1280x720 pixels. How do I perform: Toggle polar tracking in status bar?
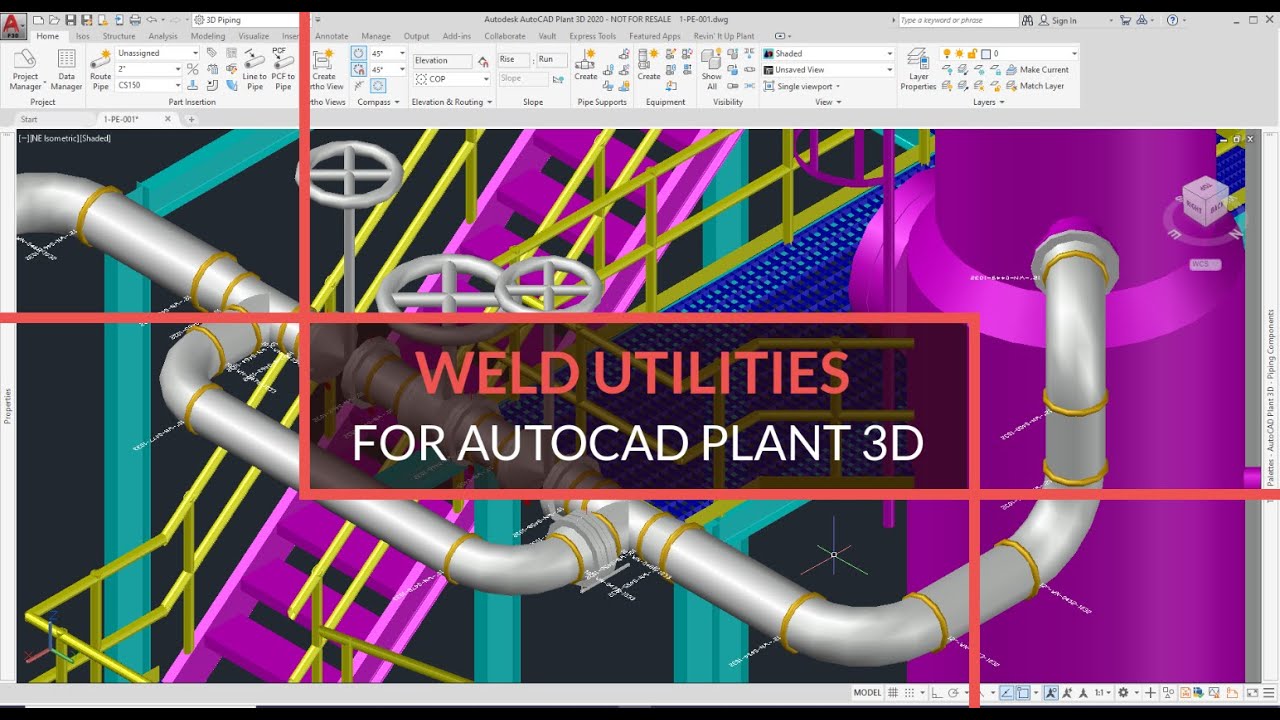pos(955,692)
